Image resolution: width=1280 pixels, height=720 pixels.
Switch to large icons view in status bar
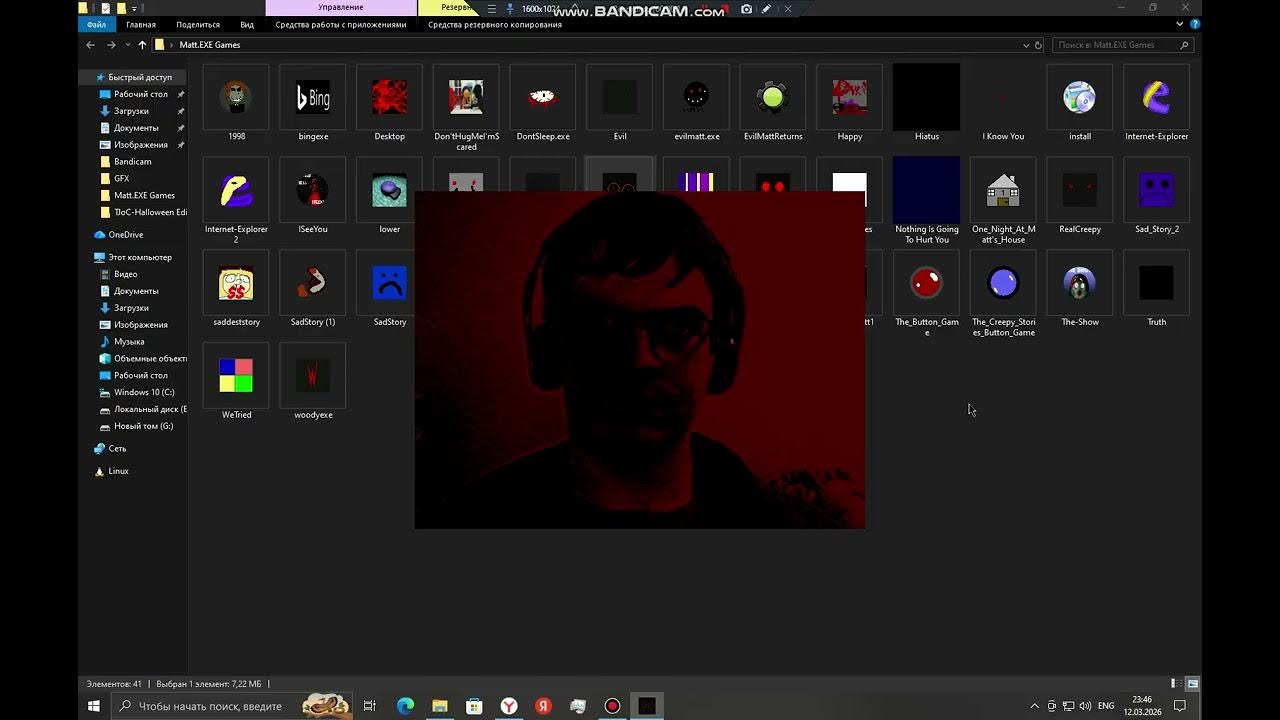(x=1192, y=684)
